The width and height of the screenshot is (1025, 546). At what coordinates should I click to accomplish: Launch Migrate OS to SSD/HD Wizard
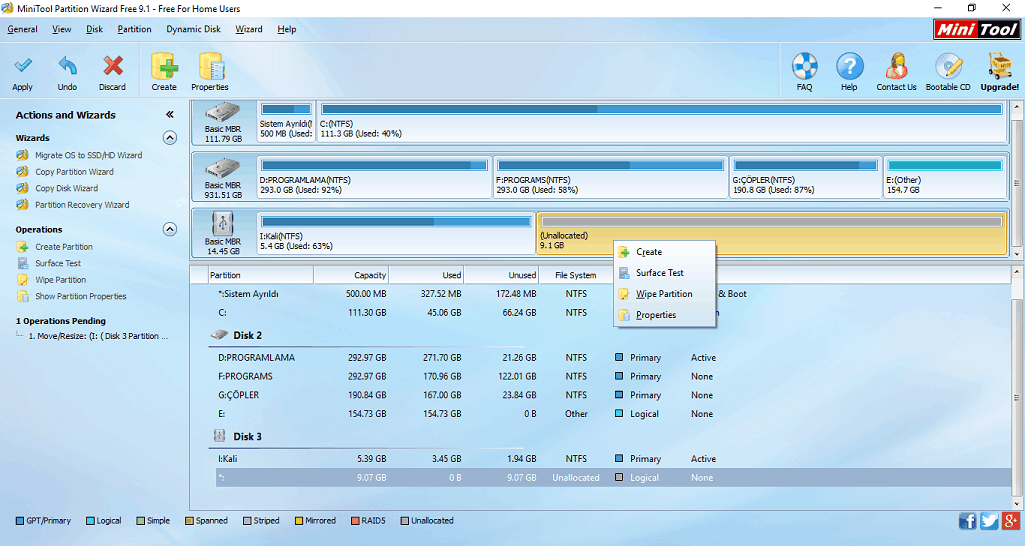point(88,155)
